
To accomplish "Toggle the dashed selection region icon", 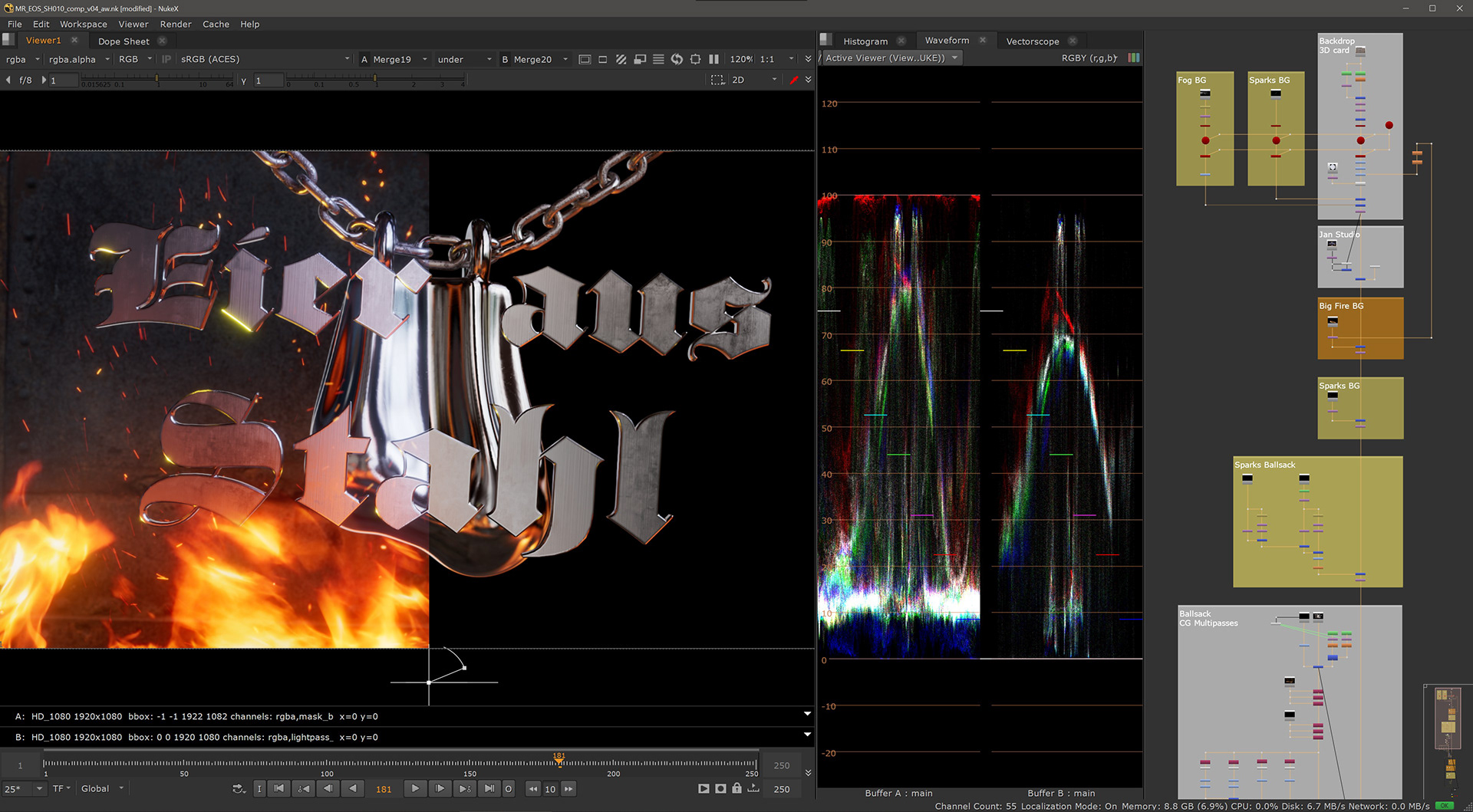I will click(x=717, y=80).
